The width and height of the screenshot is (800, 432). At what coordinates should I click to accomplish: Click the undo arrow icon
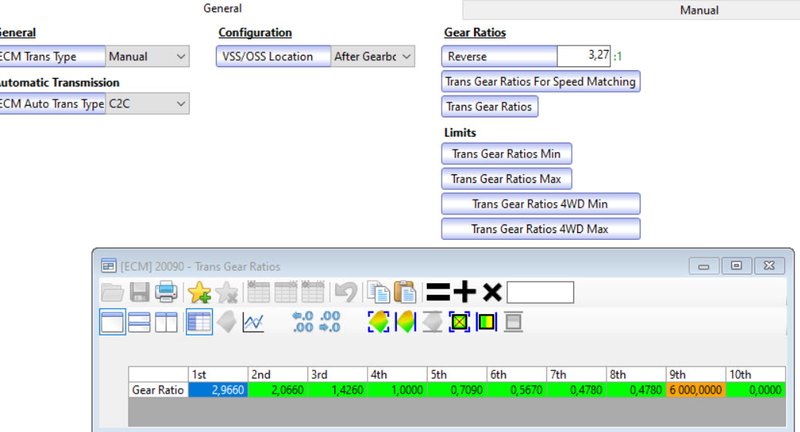(346, 292)
